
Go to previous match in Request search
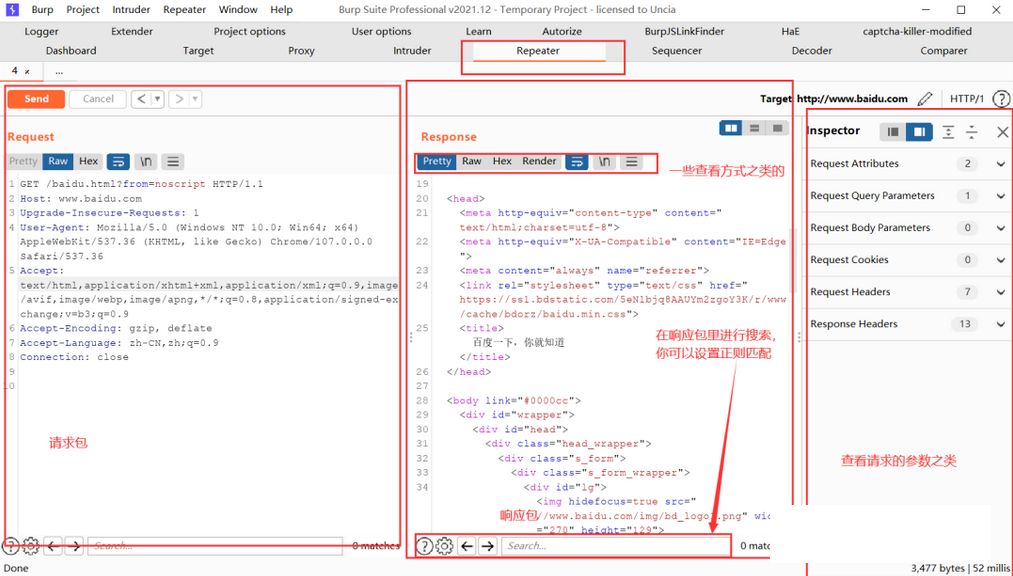pyautogui.click(x=54, y=546)
